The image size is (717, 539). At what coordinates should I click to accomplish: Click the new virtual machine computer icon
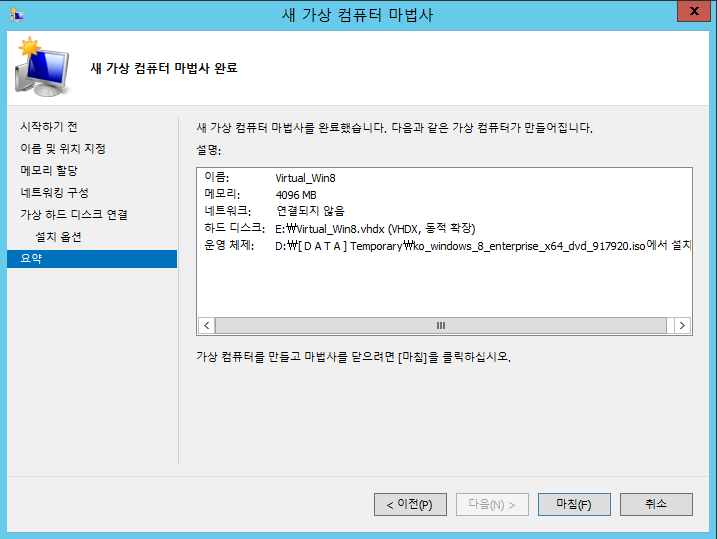[x=42, y=67]
